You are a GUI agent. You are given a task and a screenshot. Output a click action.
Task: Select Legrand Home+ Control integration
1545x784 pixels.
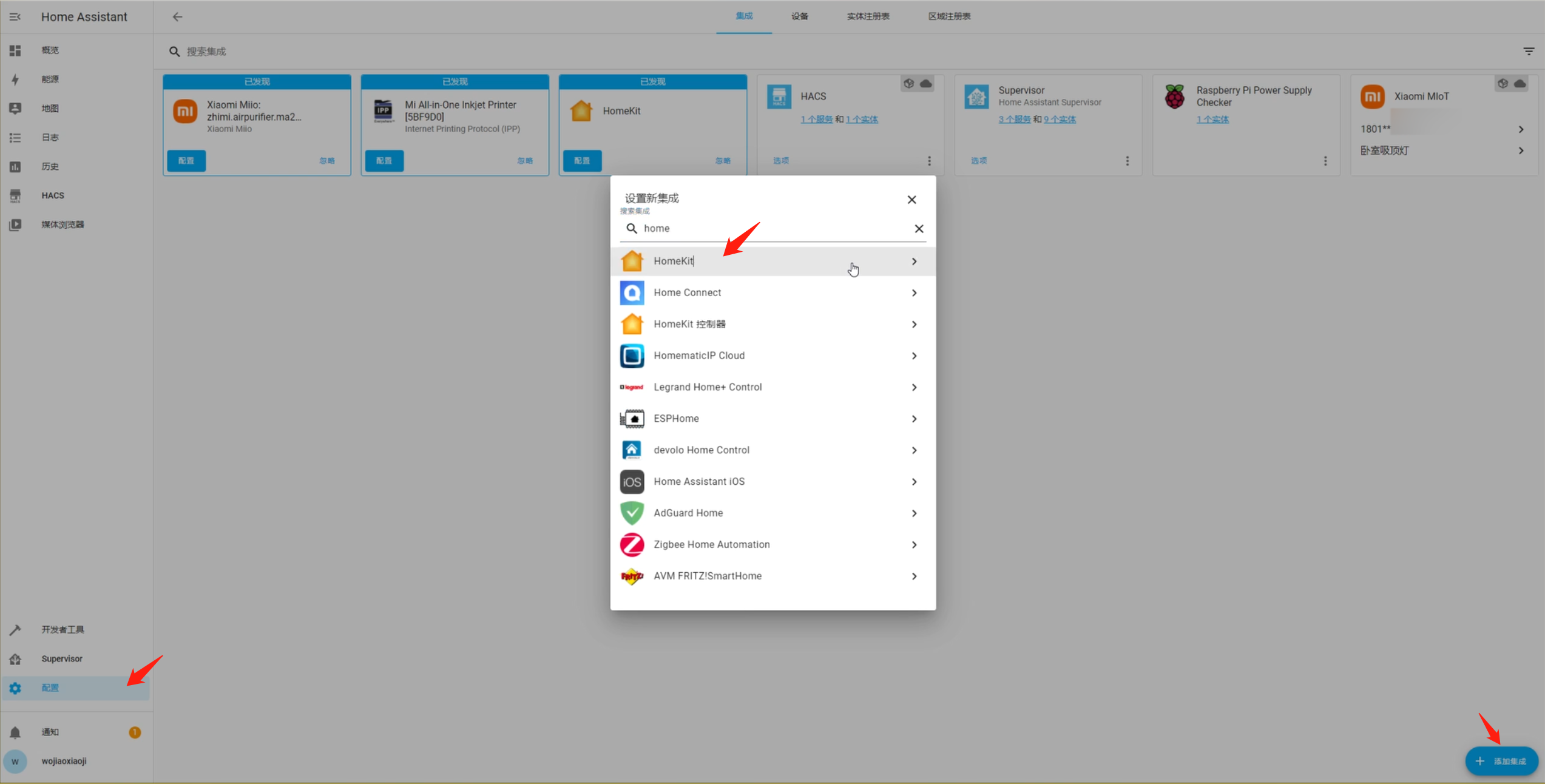point(773,388)
